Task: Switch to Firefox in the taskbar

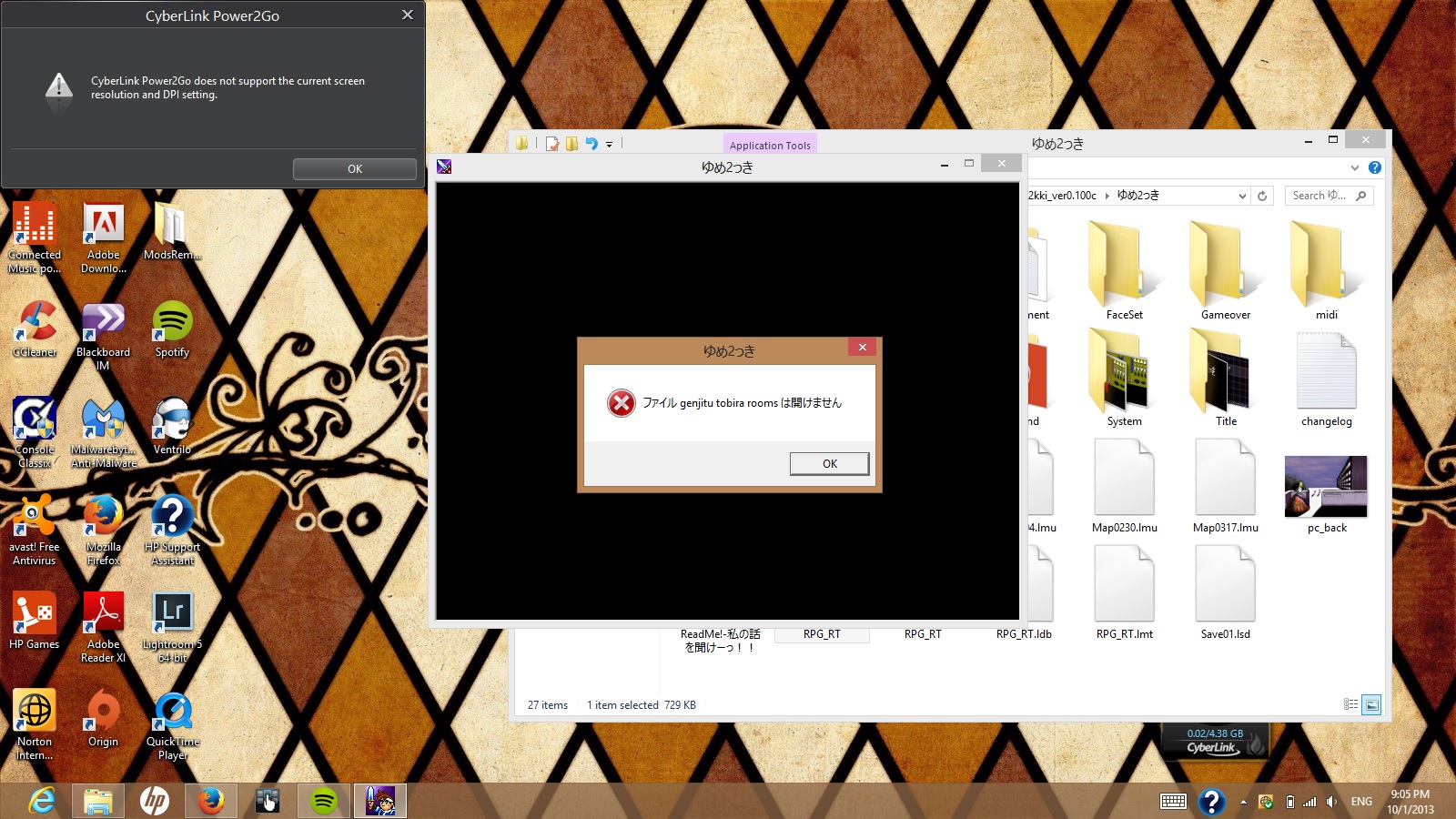Action: click(x=211, y=801)
